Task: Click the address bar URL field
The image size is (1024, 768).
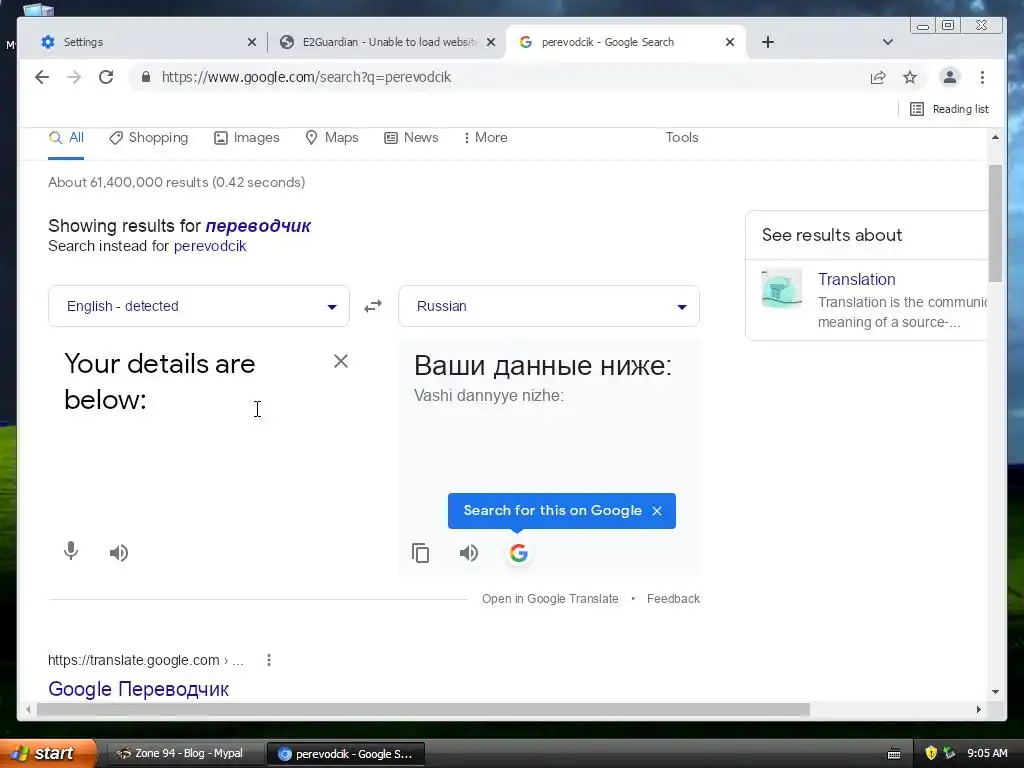Action: coord(496,77)
